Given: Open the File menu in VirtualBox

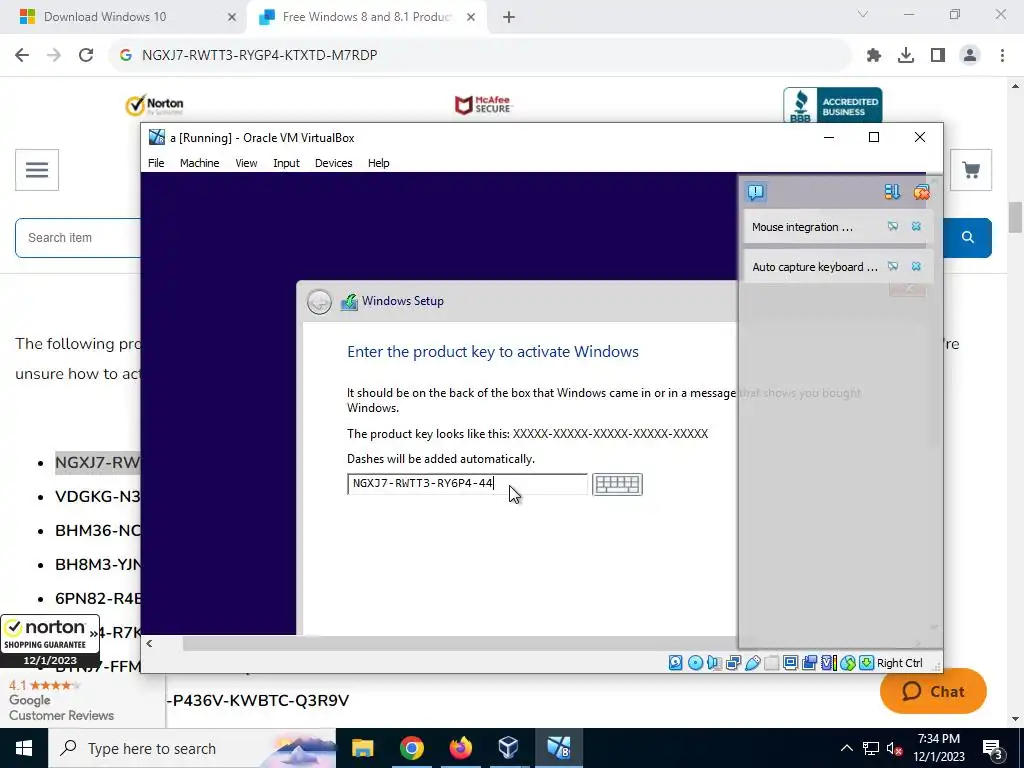Looking at the screenshot, I should pos(156,163).
